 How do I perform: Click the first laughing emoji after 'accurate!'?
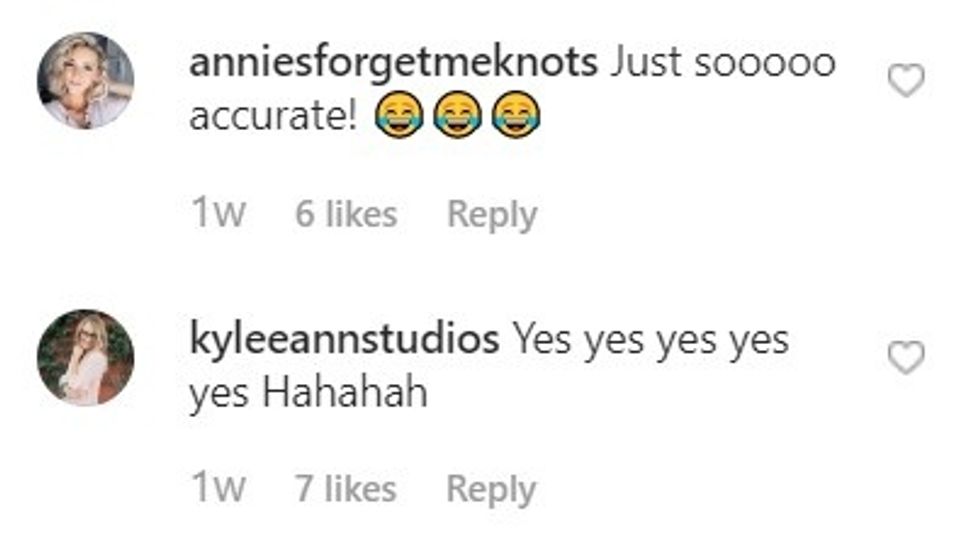point(398,119)
